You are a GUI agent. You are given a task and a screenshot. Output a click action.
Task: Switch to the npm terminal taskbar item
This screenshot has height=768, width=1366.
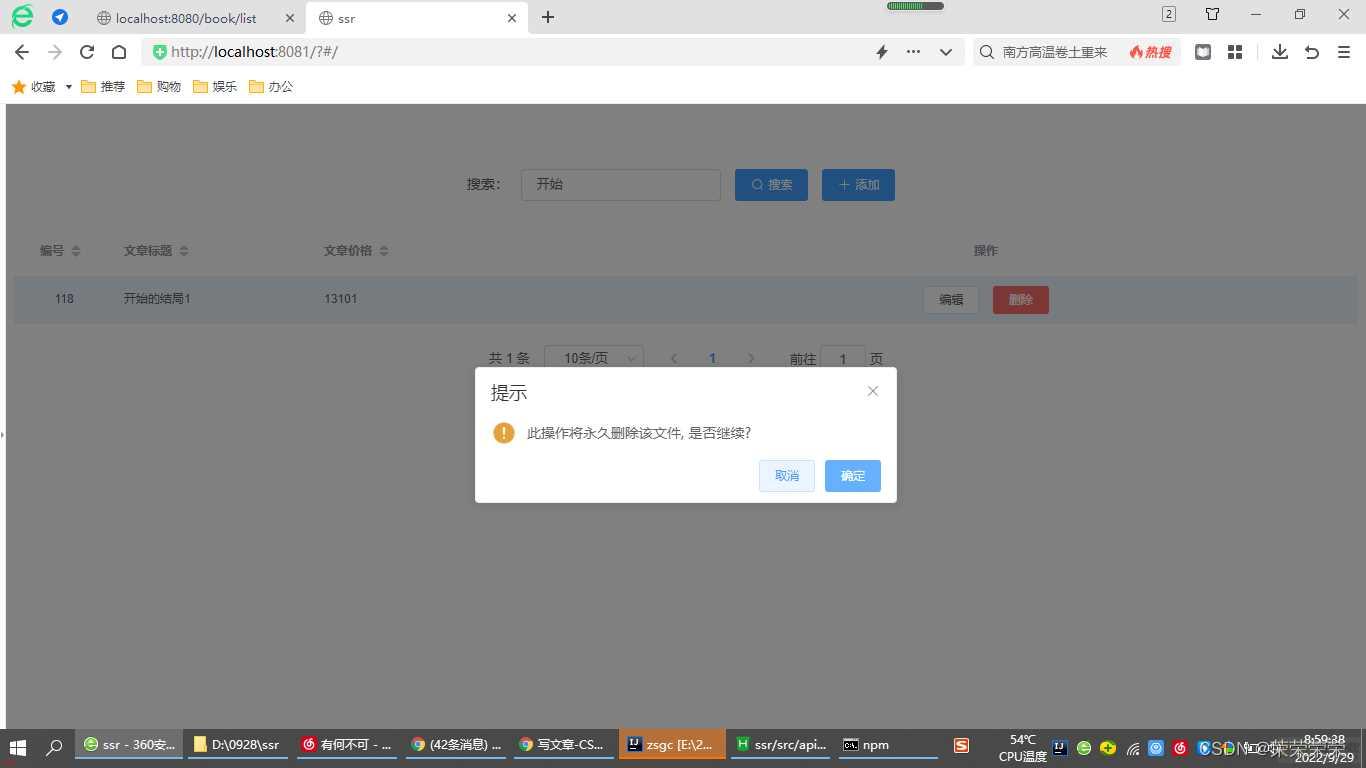click(890, 745)
